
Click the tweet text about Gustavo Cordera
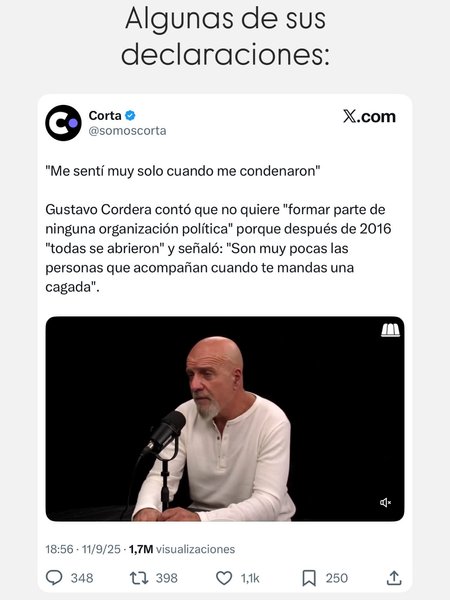click(x=218, y=248)
